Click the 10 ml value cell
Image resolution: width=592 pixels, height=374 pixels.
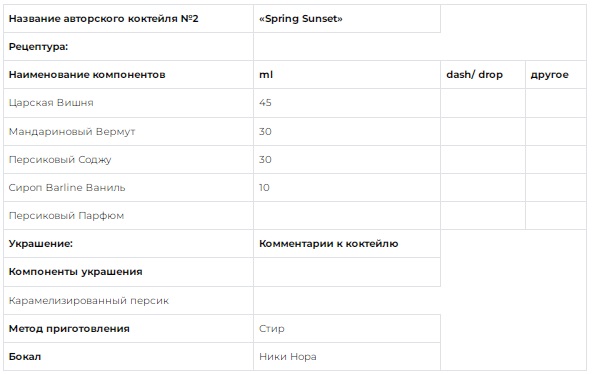347,188
